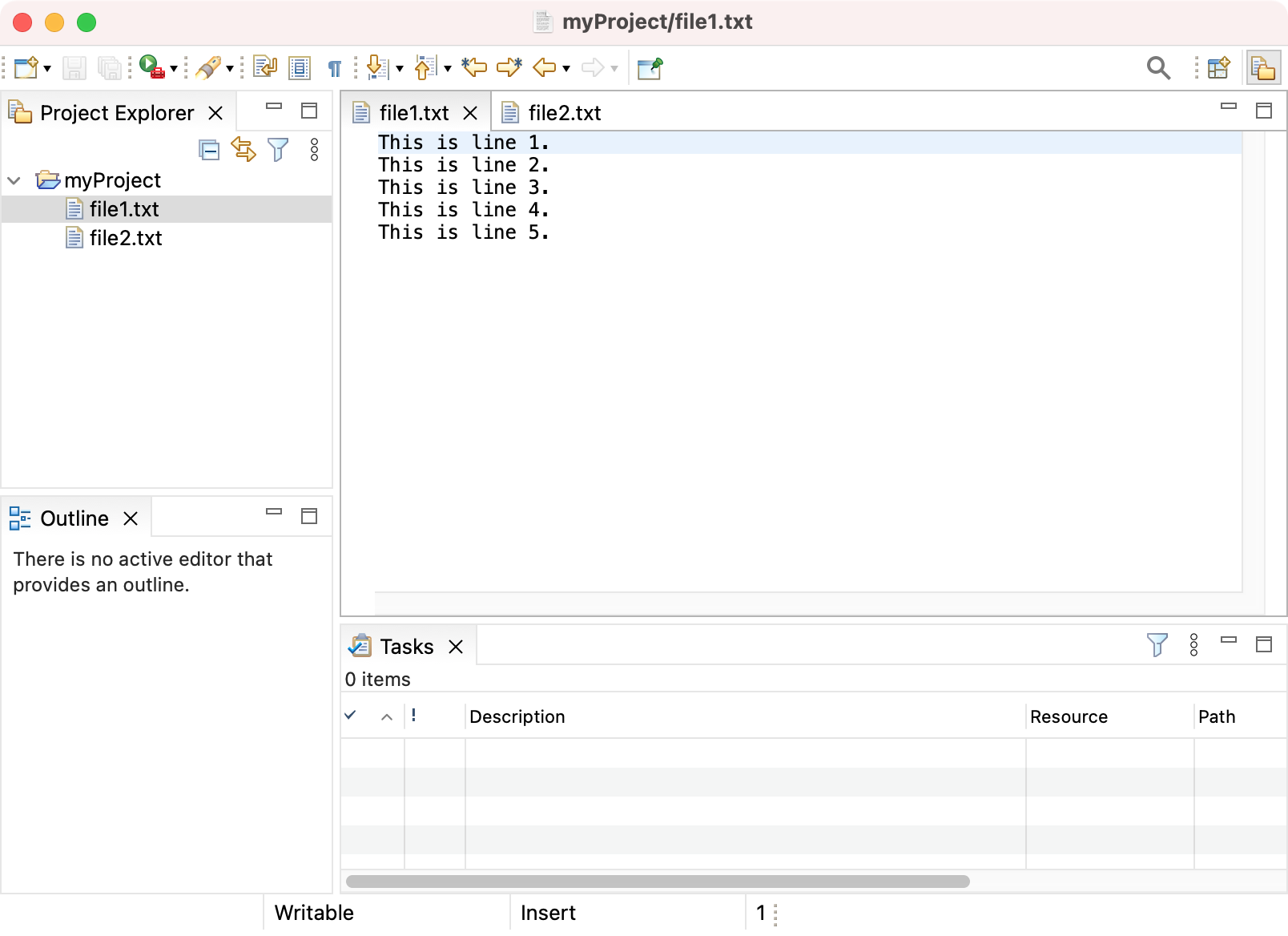Open the Project Explorer filter icon

[278, 150]
